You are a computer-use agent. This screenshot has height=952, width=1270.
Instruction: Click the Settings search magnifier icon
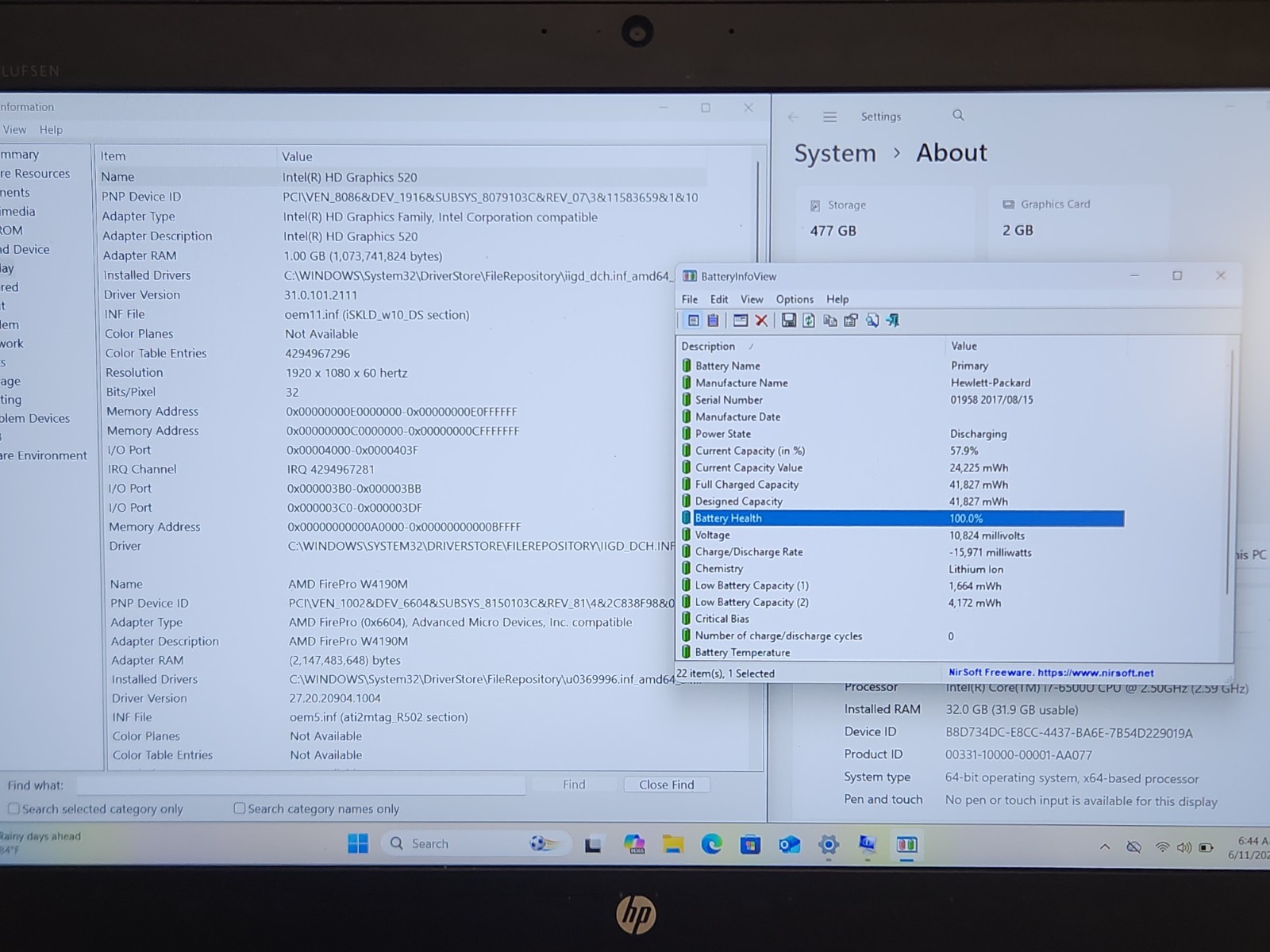click(958, 116)
